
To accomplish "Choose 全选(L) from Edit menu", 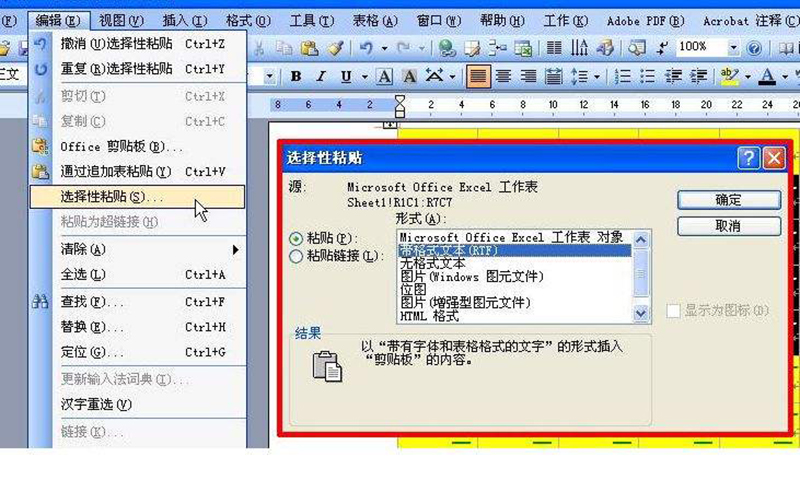I will click(x=137, y=275).
